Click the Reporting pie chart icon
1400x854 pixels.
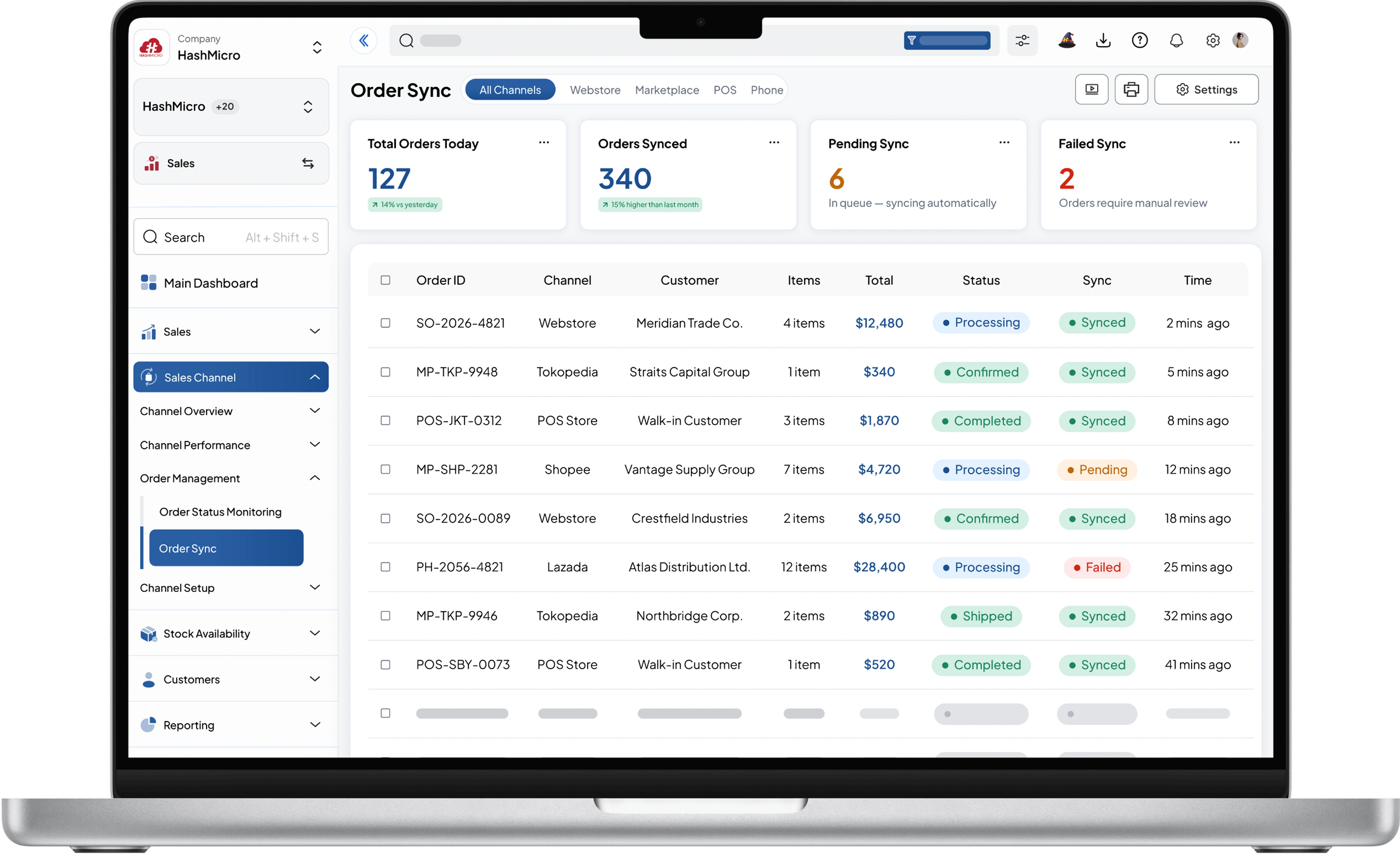[x=148, y=725]
